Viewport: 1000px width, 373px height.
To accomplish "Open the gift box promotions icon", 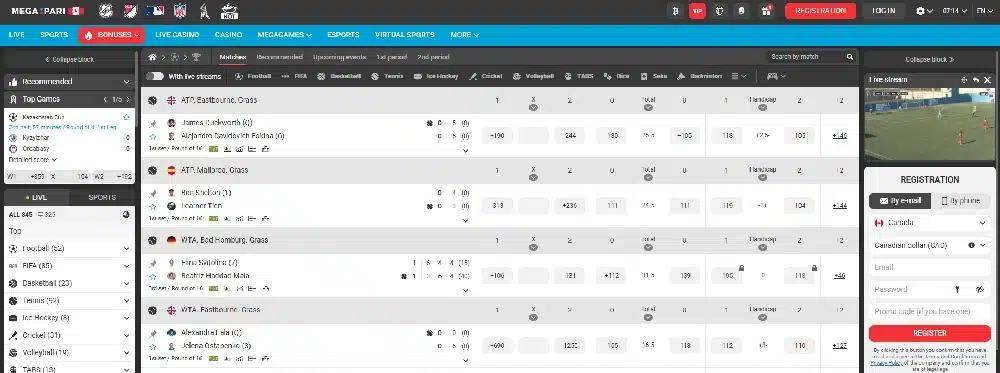I will (765, 11).
